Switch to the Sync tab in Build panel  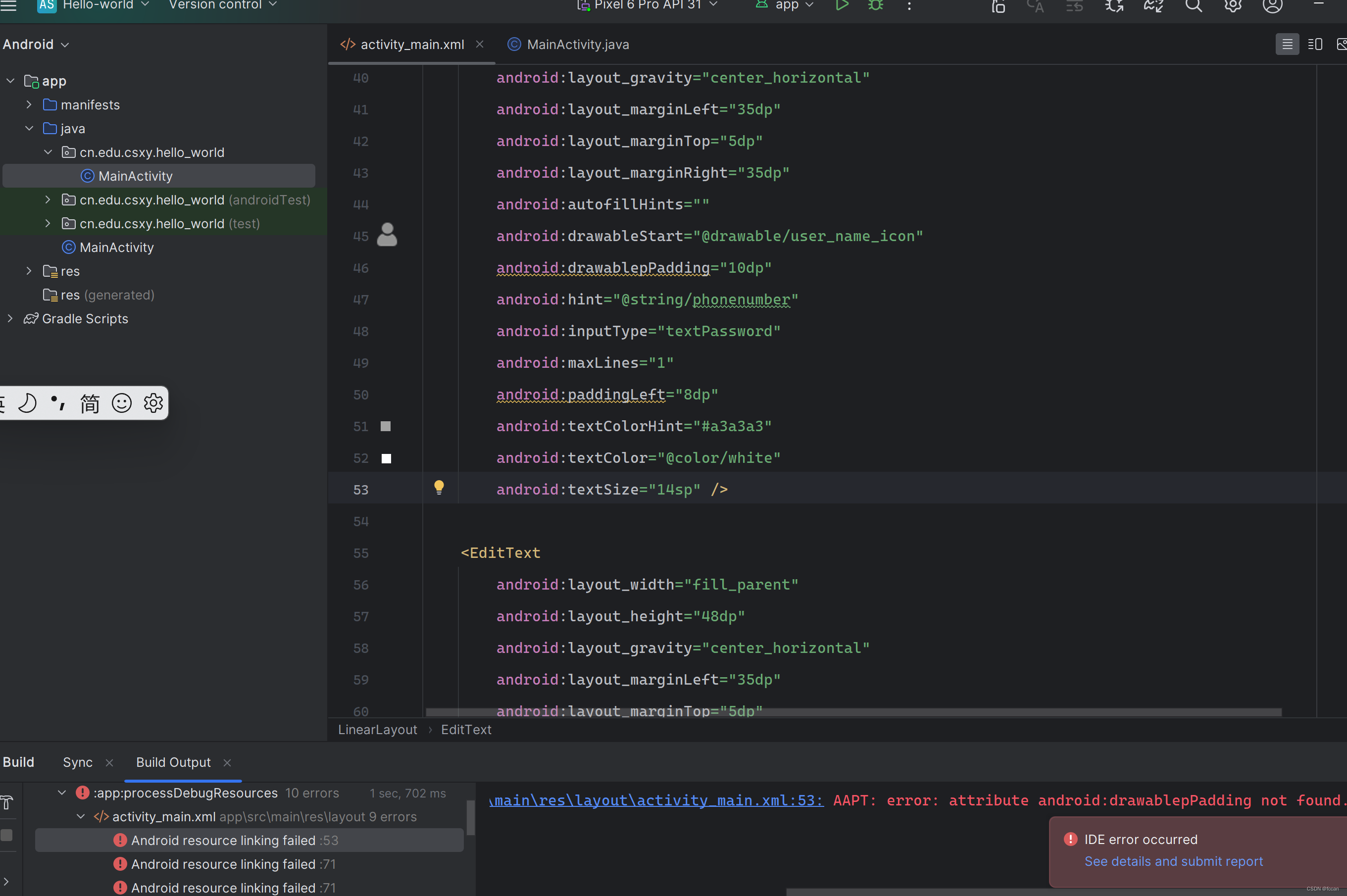coord(77,762)
